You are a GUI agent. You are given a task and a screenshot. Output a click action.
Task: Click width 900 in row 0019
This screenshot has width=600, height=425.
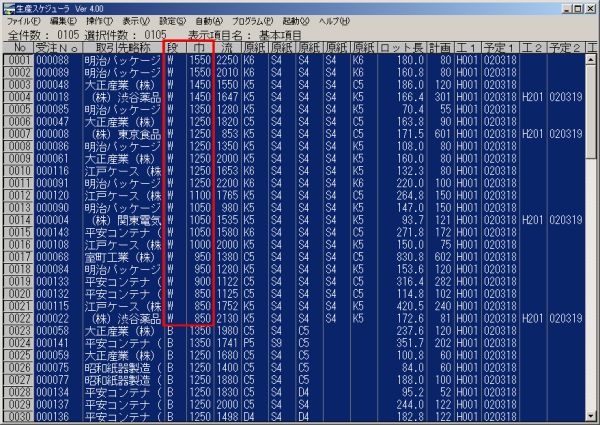click(203, 282)
